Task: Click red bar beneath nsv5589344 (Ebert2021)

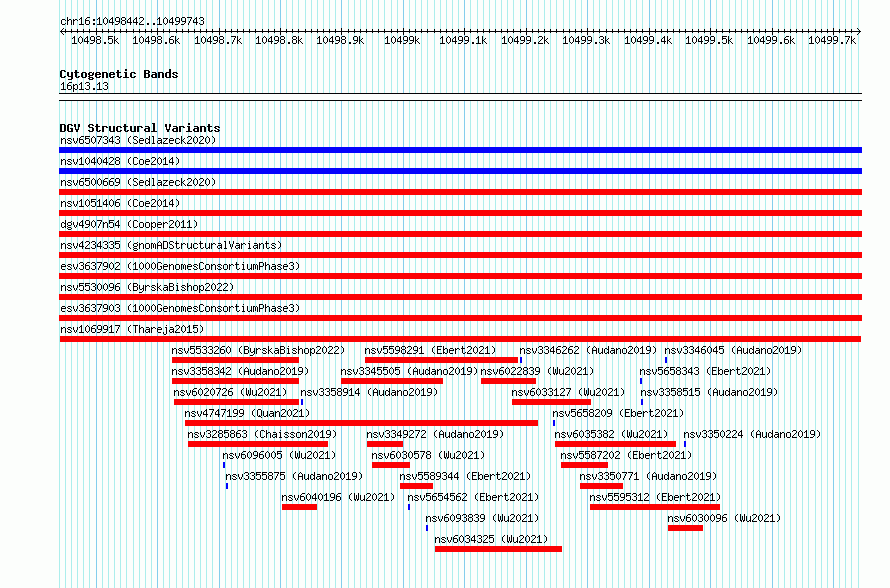Action: click(x=416, y=486)
